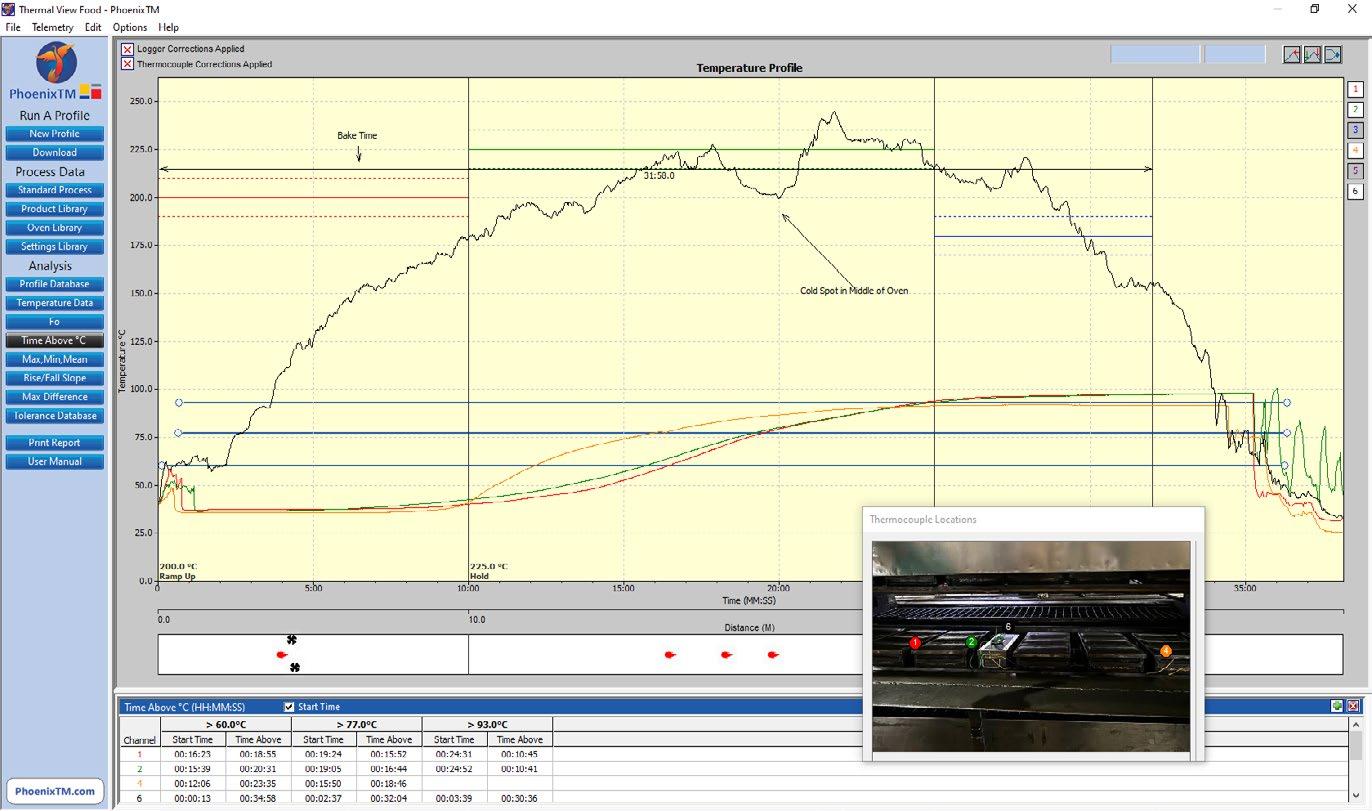Click the middle graph tool icon with green arrow
Viewport: 1372px width, 811px height.
(x=1312, y=55)
